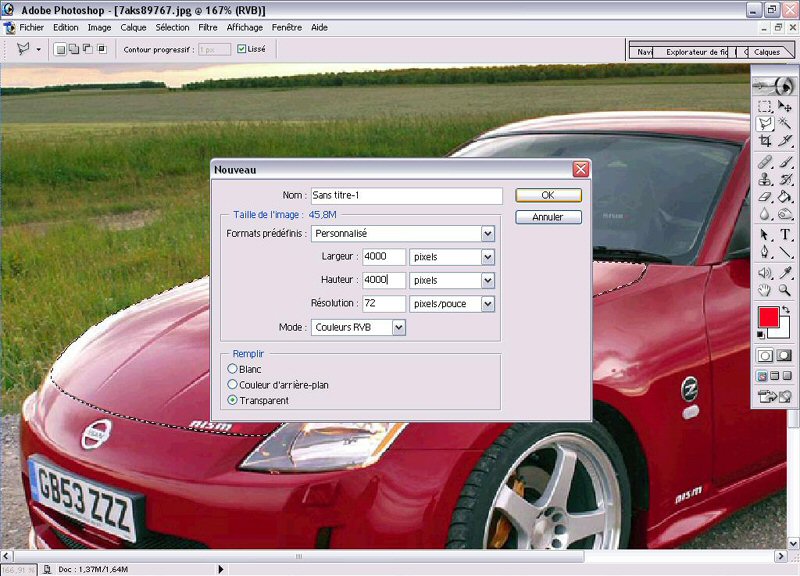The image size is (800, 576).
Task: Select the Line tool
Action: [x=785, y=252]
